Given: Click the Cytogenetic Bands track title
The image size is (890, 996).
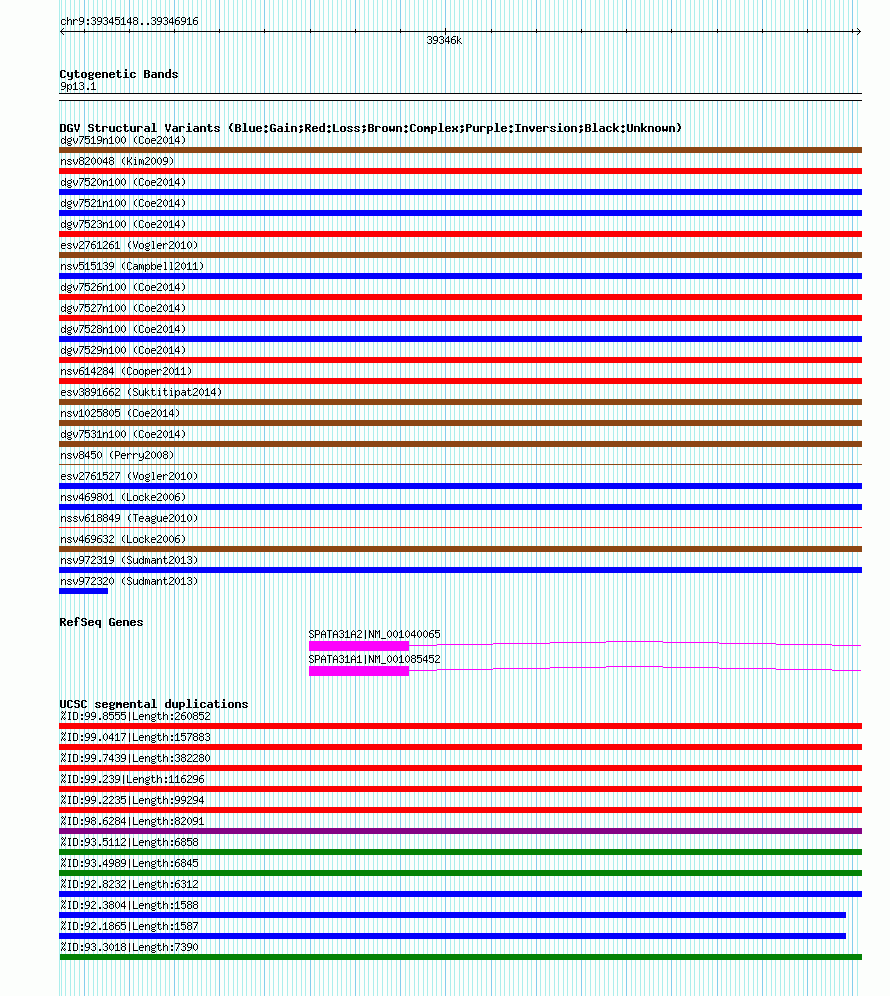Looking at the screenshot, I should pos(119,74).
